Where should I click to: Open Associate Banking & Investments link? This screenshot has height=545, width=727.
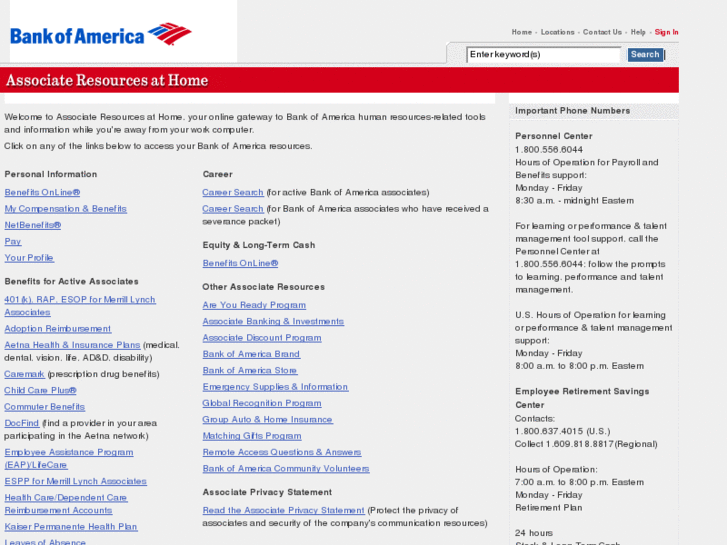tap(273, 321)
